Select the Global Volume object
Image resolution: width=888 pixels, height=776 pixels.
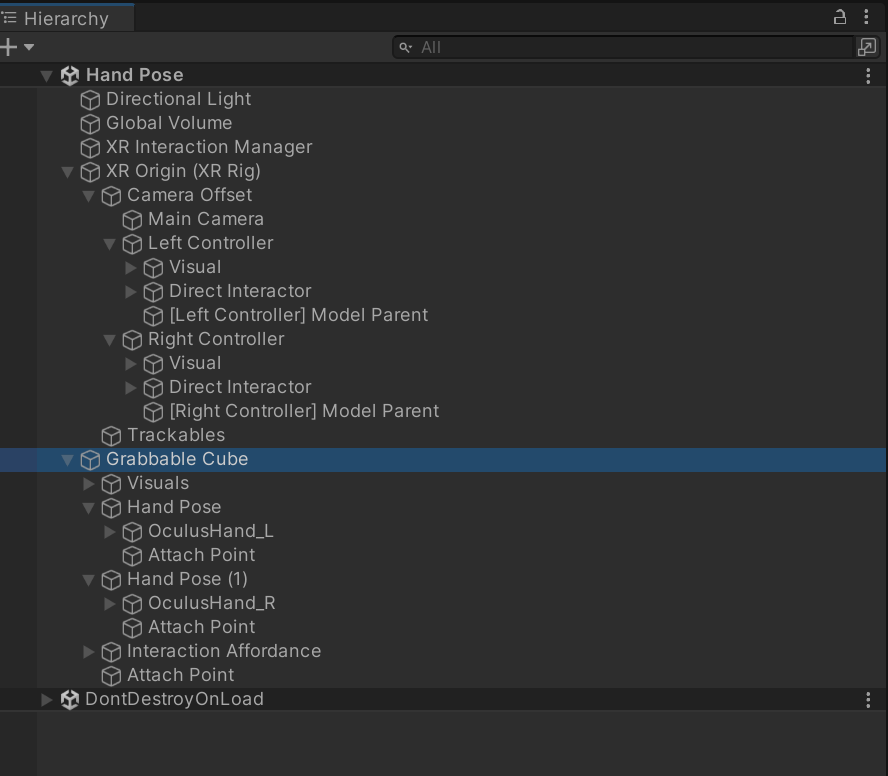click(x=169, y=123)
